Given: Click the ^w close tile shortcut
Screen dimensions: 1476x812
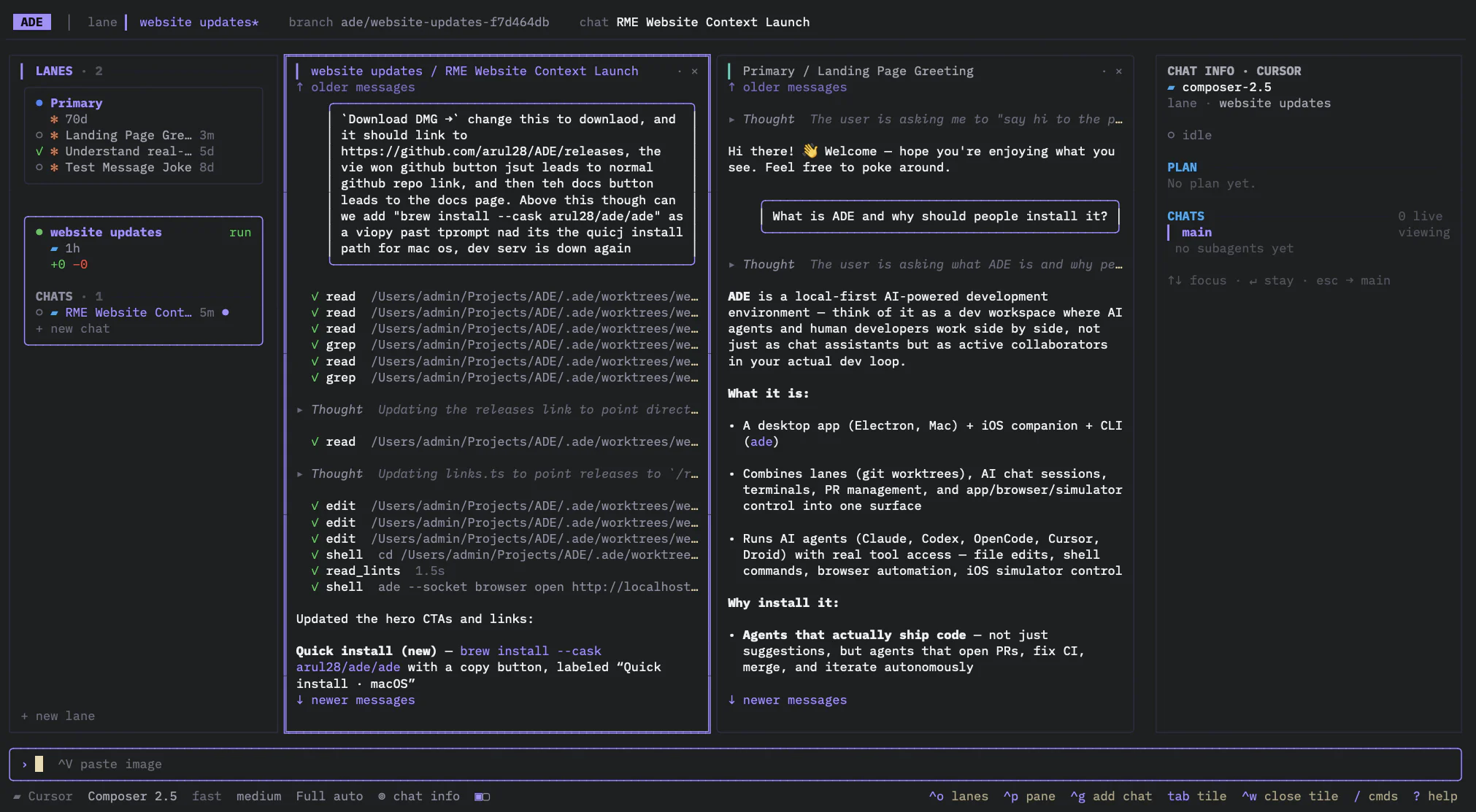Looking at the screenshot, I should [1290, 796].
